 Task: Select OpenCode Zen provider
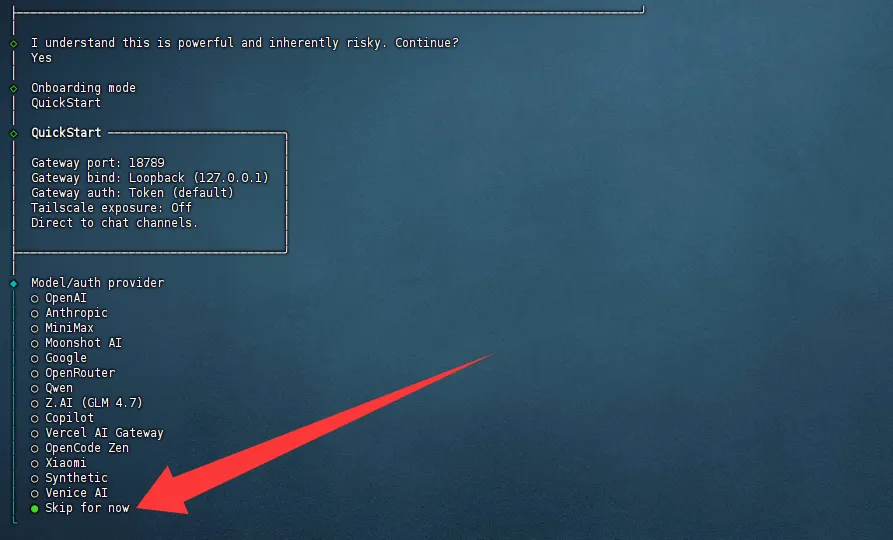point(80,448)
